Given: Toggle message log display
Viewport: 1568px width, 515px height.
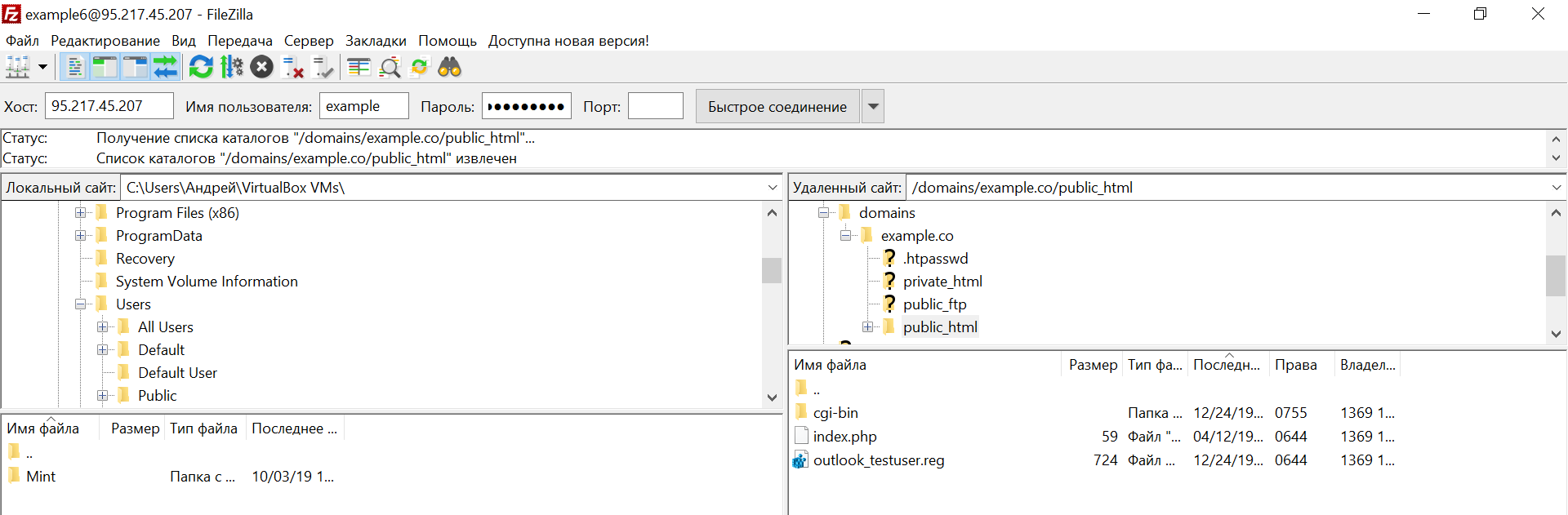Looking at the screenshot, I should (74, 67).
